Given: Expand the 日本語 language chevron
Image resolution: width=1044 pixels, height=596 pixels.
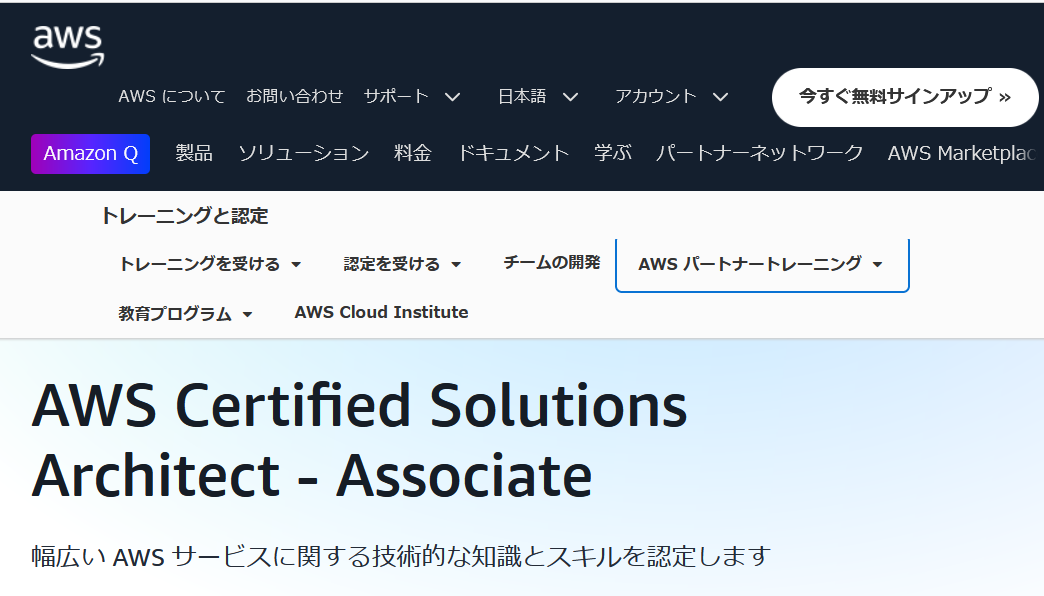Looking at the screenshot, I should point(570,97).
